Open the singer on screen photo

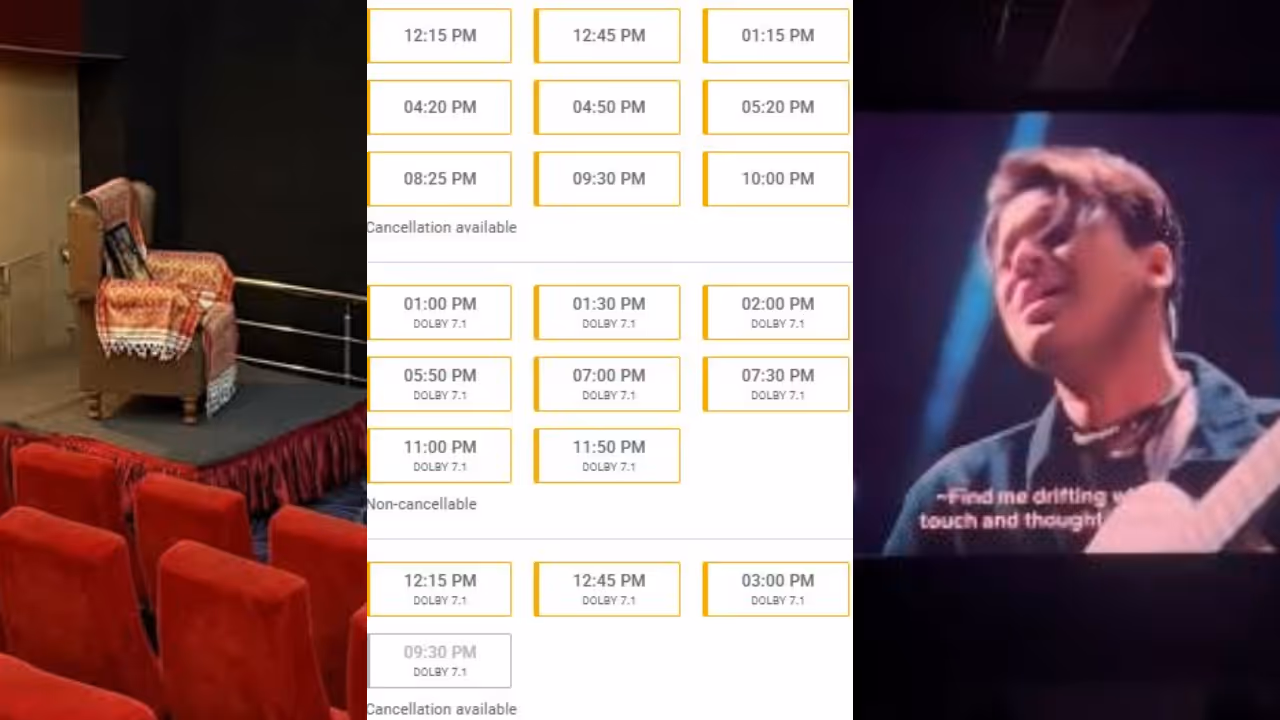coord(1066,360)
